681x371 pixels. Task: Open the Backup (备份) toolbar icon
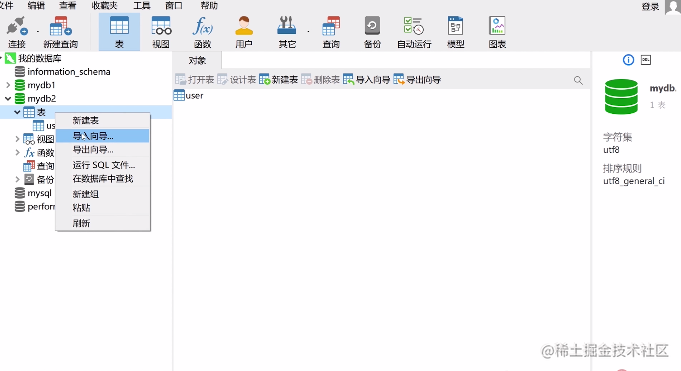click(372, 32)
